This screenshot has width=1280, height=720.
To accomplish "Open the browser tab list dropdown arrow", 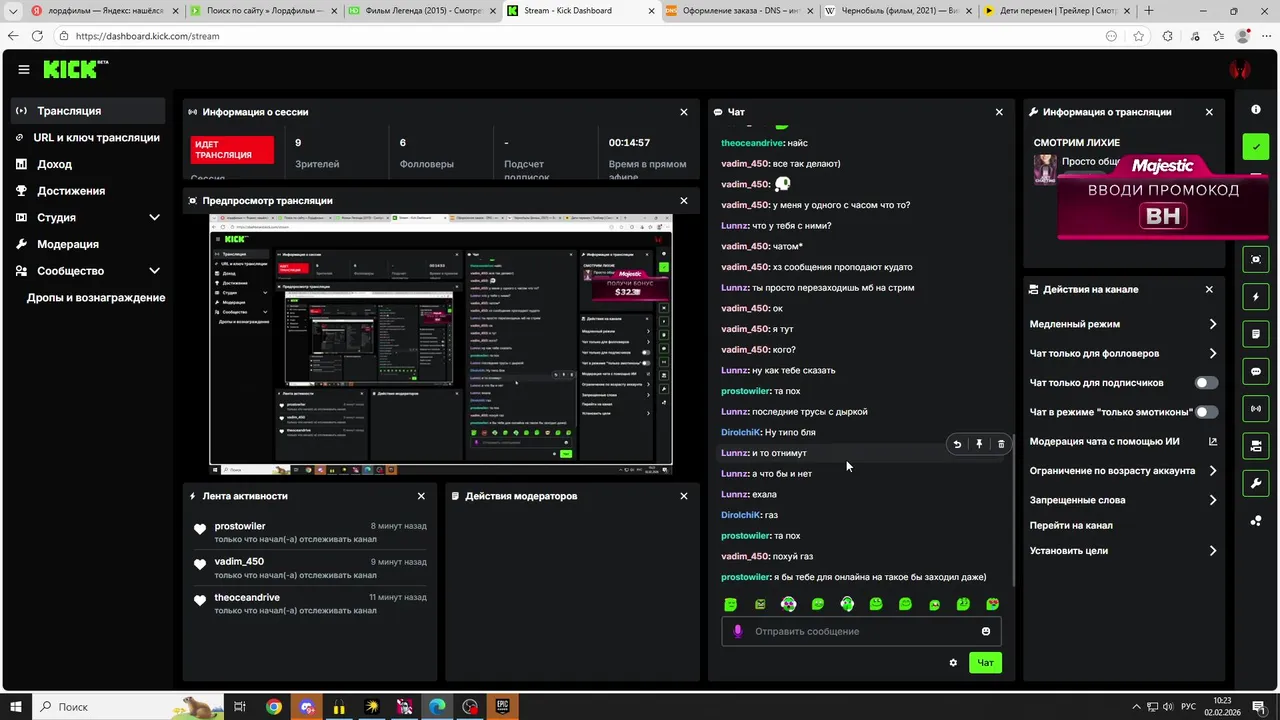I will pos(12,11).
